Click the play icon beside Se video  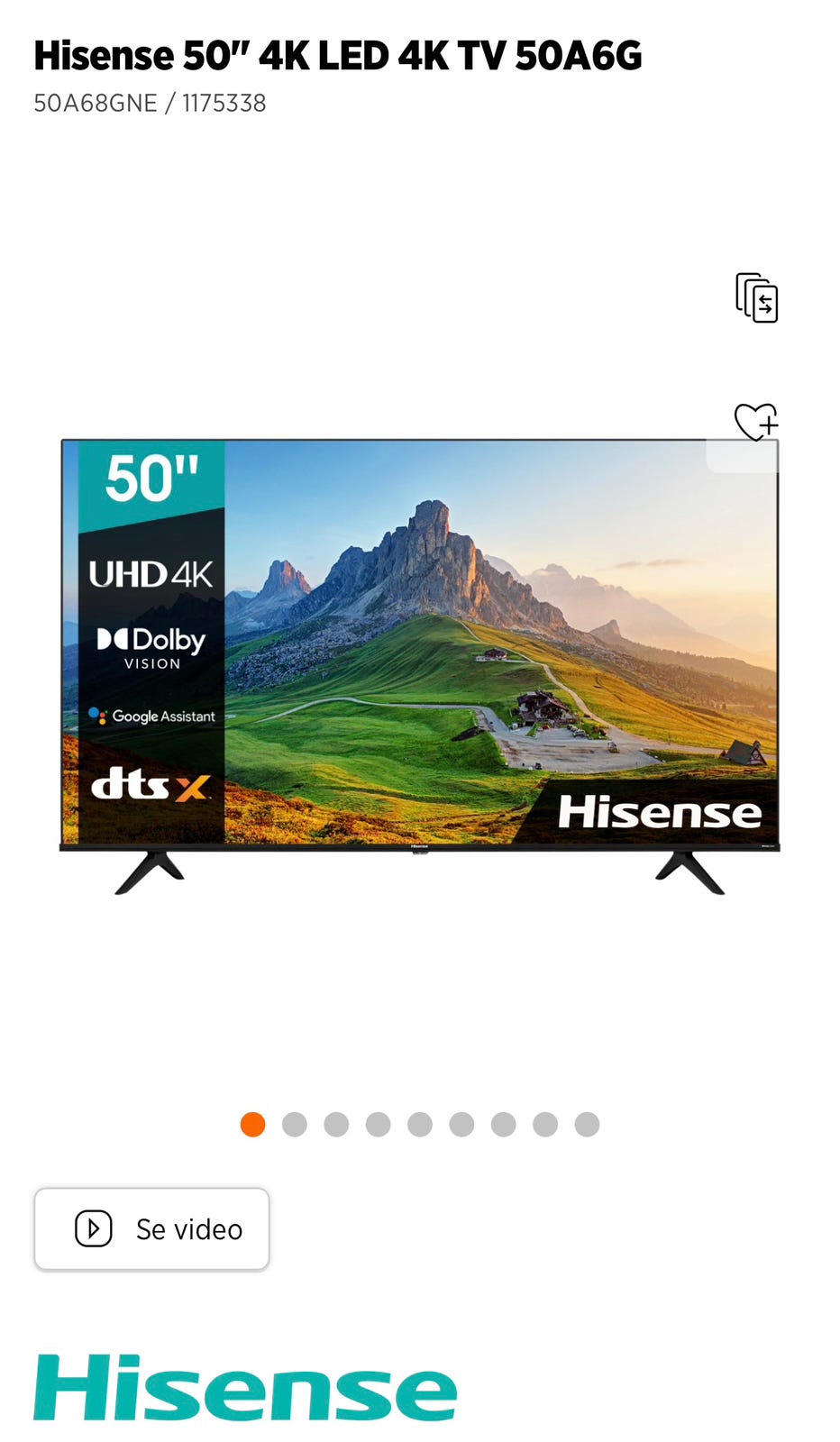point(94,1228)
